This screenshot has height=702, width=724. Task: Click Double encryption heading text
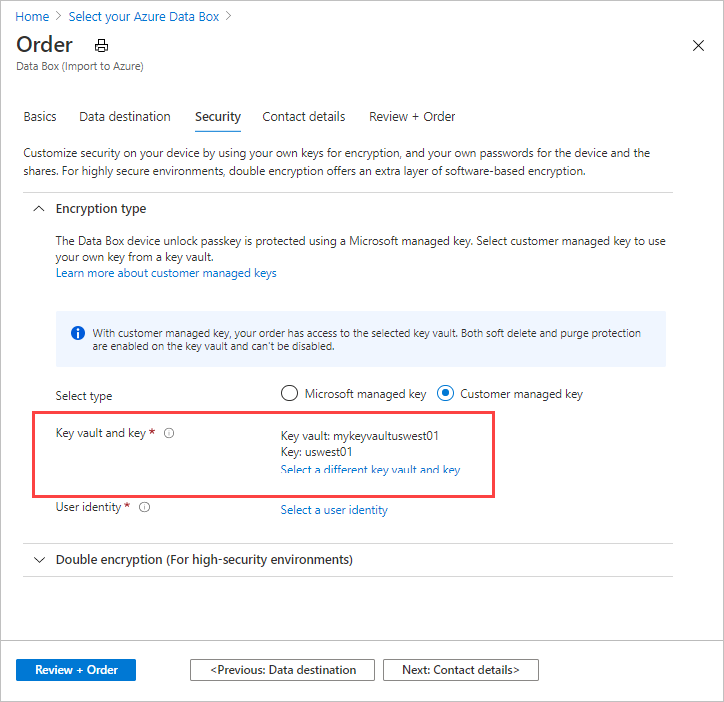[x=204, y=560]
